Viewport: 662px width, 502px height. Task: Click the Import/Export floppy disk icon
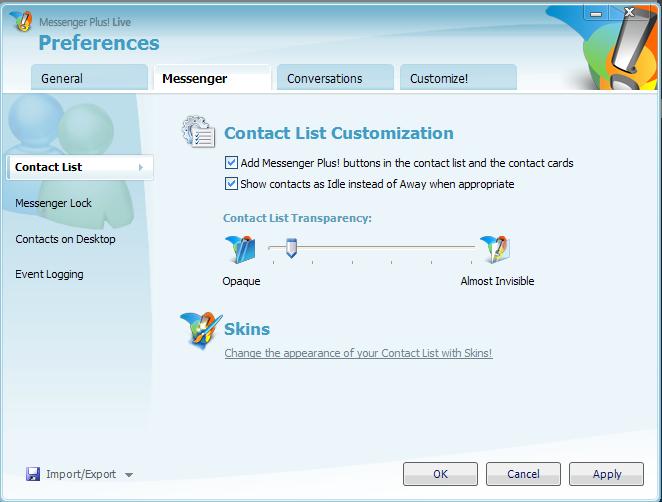point(32,474)
